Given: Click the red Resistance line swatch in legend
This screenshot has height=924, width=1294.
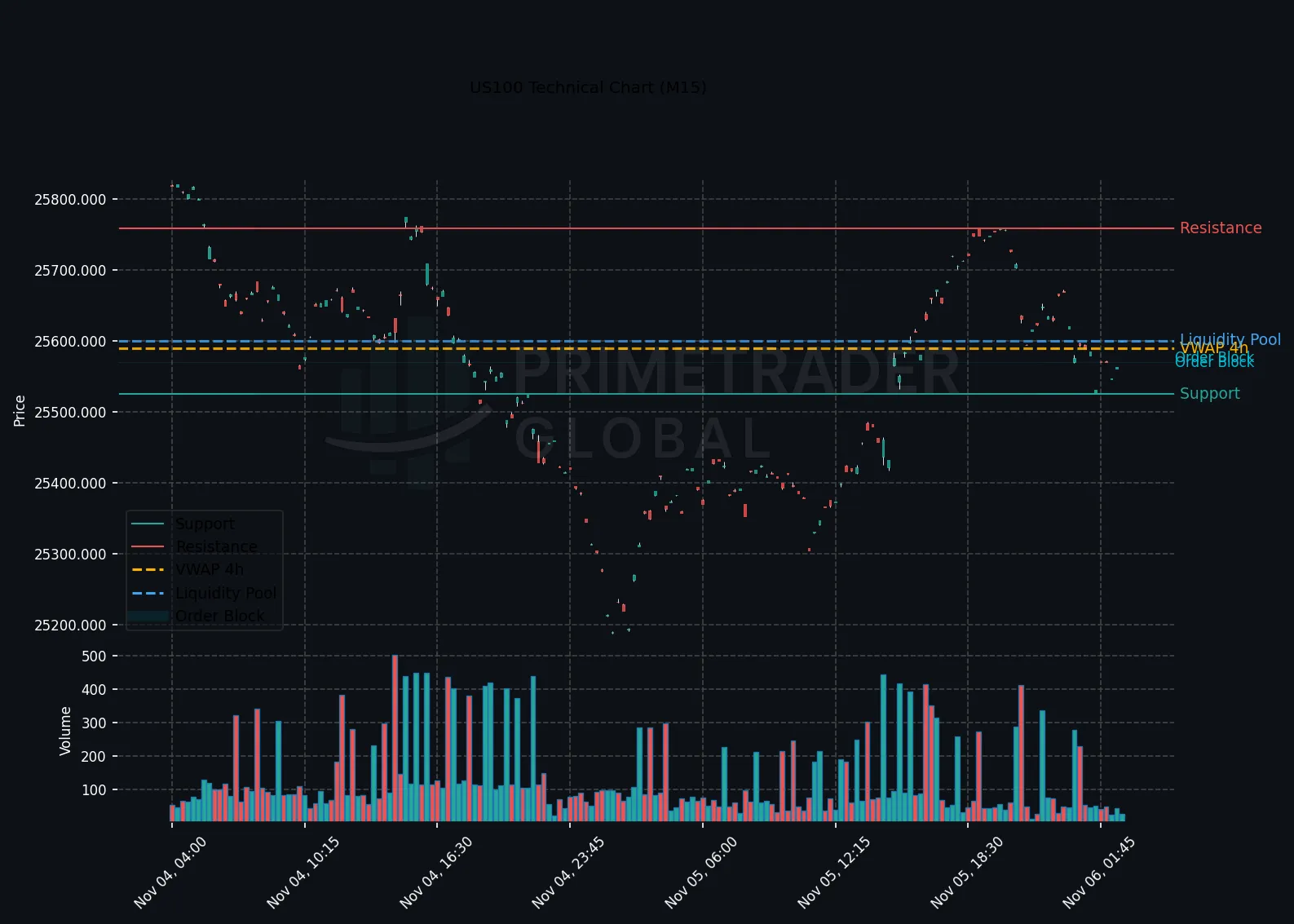Looking at the screenshot, I should (148, 547).
